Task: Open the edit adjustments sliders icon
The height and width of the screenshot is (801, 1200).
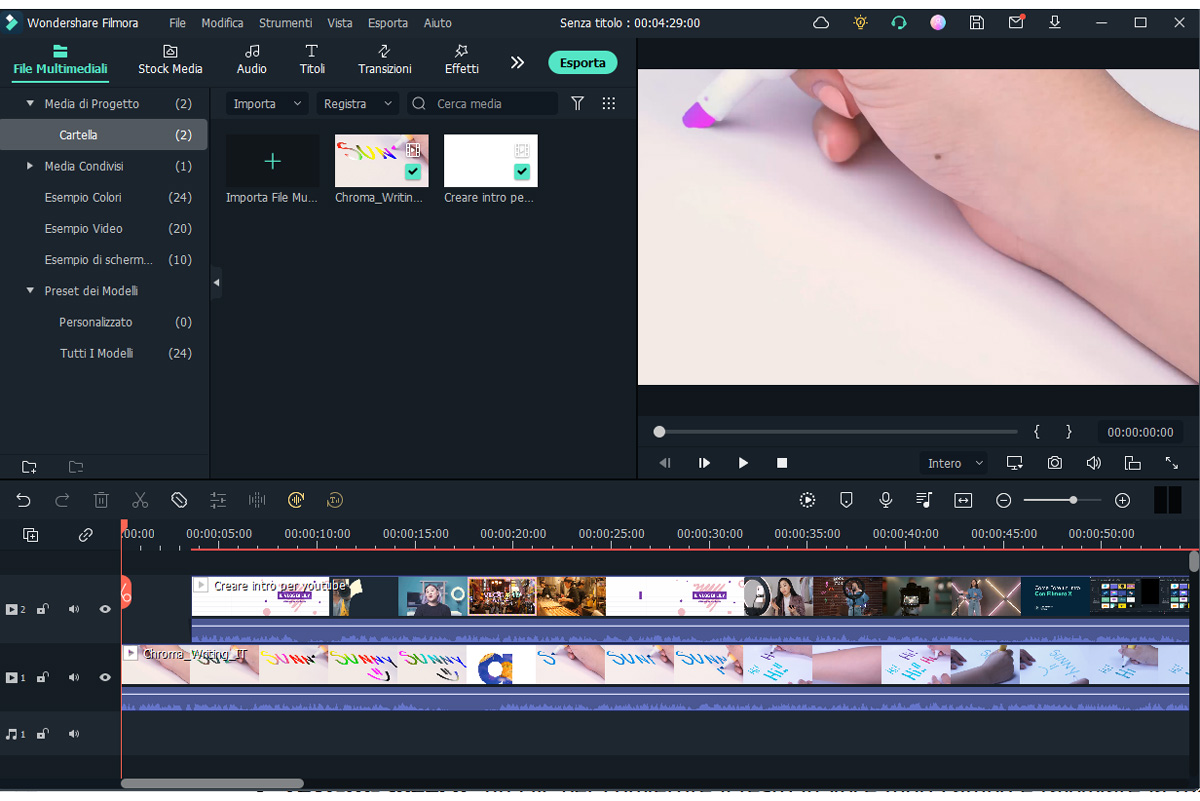Action: (218, 500)
